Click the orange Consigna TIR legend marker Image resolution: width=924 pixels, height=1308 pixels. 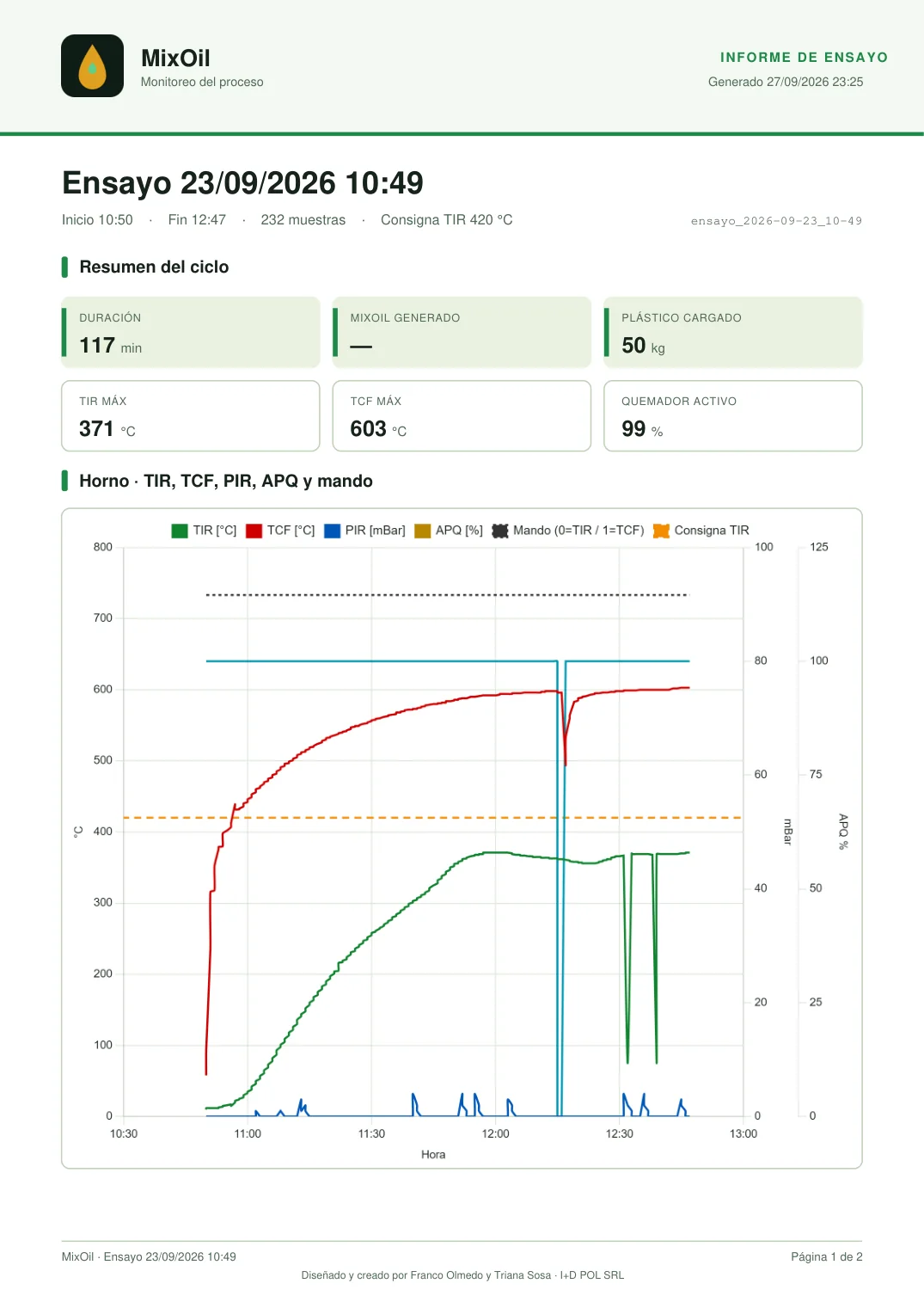(661, 531)
